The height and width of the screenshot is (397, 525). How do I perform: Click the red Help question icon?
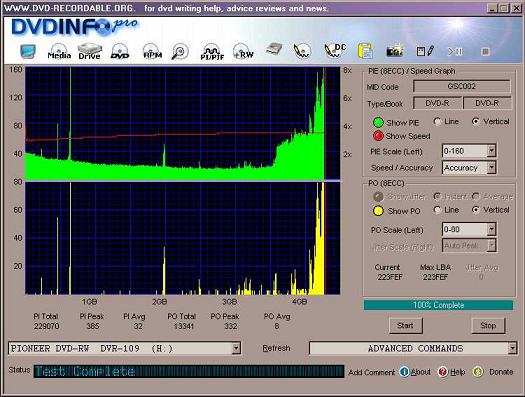click(443, 372)
